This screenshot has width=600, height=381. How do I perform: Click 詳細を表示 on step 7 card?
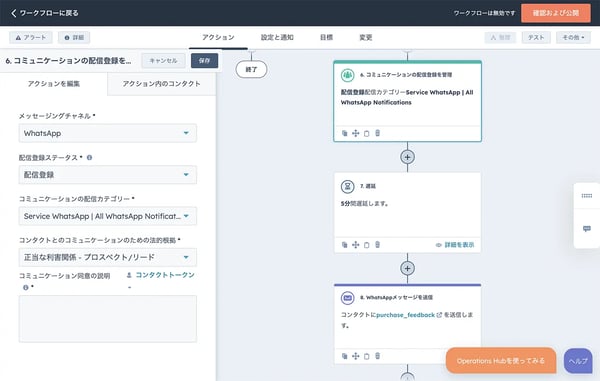pos(455,245)
